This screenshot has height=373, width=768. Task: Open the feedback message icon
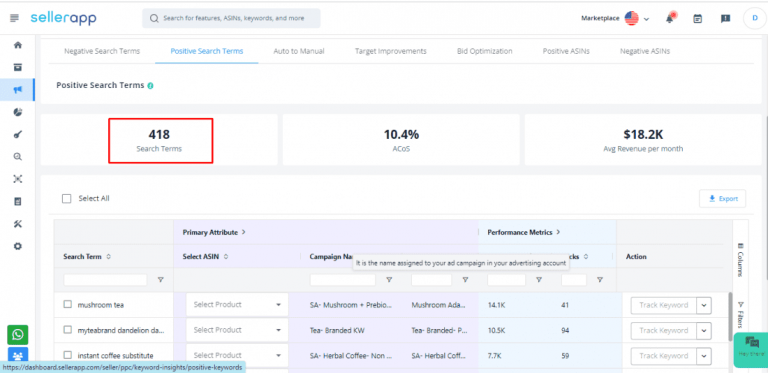pos(725,19)
